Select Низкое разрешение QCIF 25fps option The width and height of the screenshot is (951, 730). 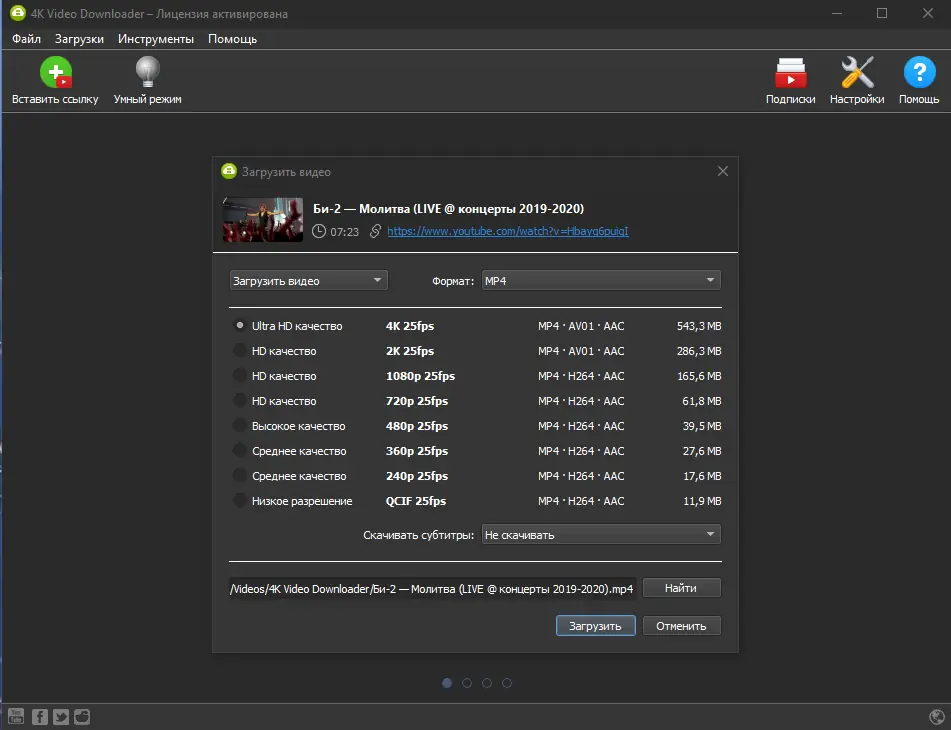click(x=240, y=501)
